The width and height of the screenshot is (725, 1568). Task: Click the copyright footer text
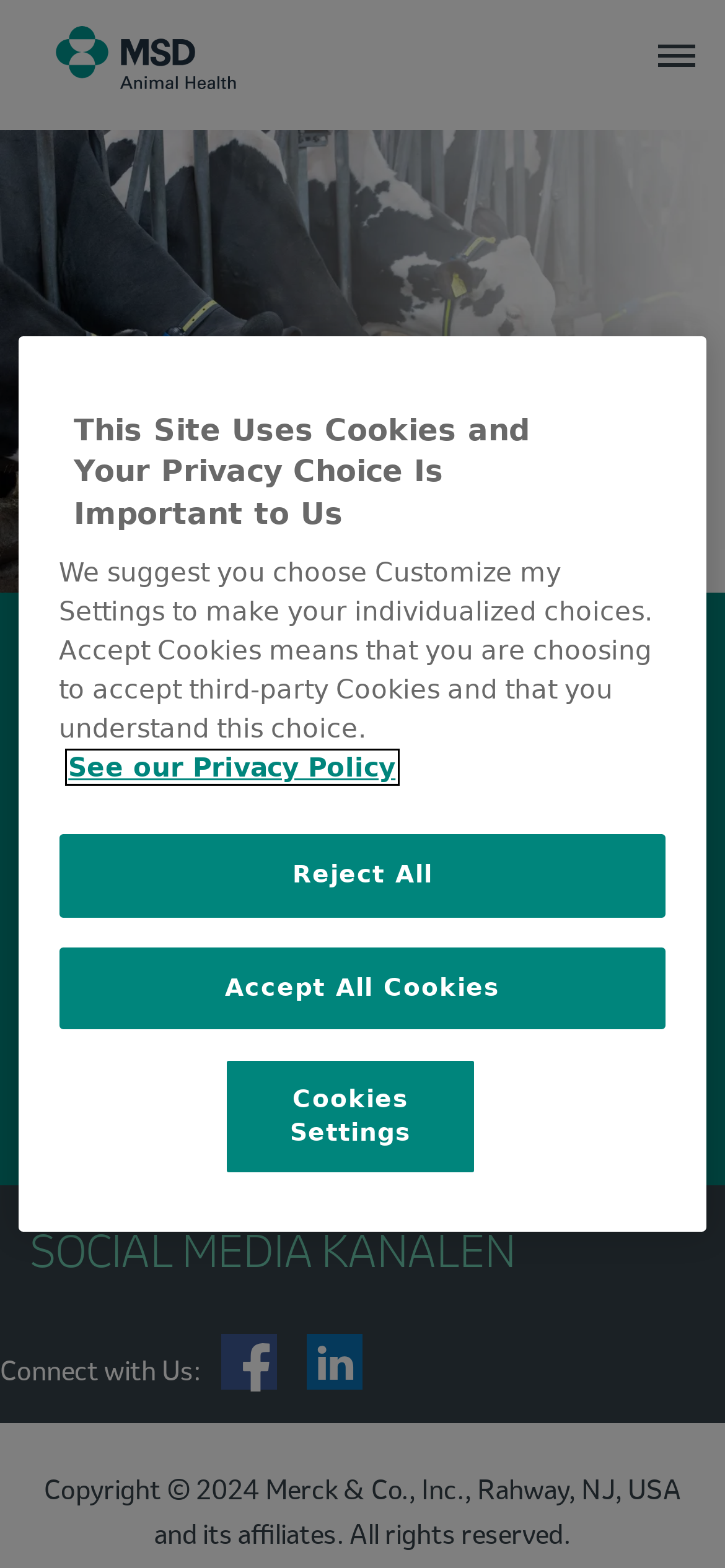point(362,1512)
